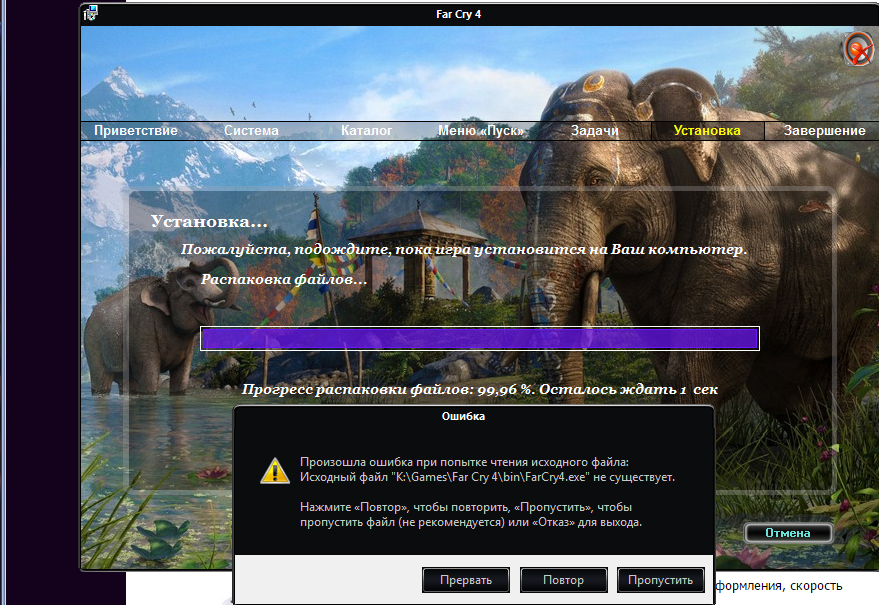Image resolution: width=879 pixels, height=605 pixels.
Task: Select the Каталог tab
Action: click(x=367, y=131)
